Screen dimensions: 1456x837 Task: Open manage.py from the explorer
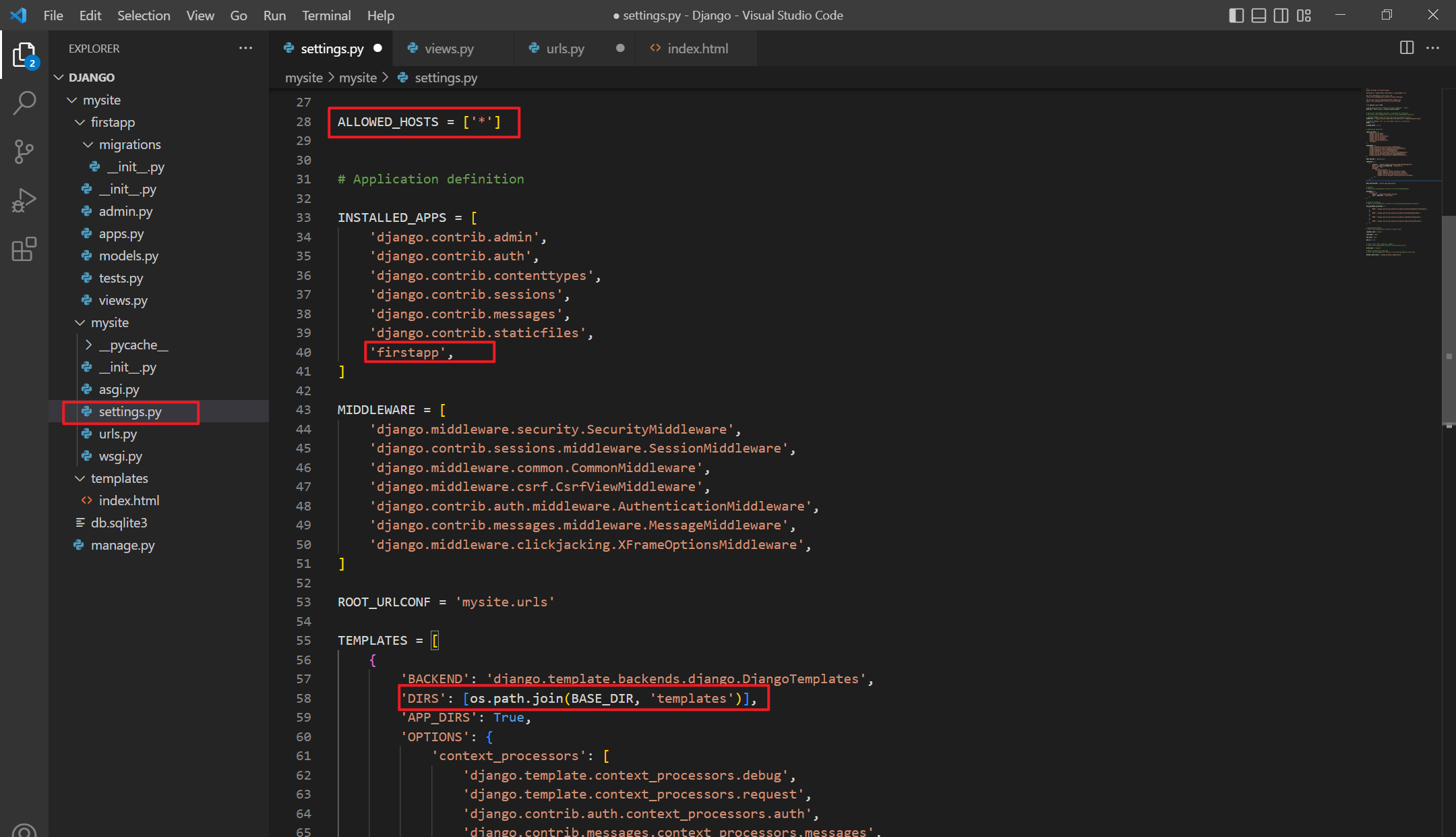[x=123, y=545]
